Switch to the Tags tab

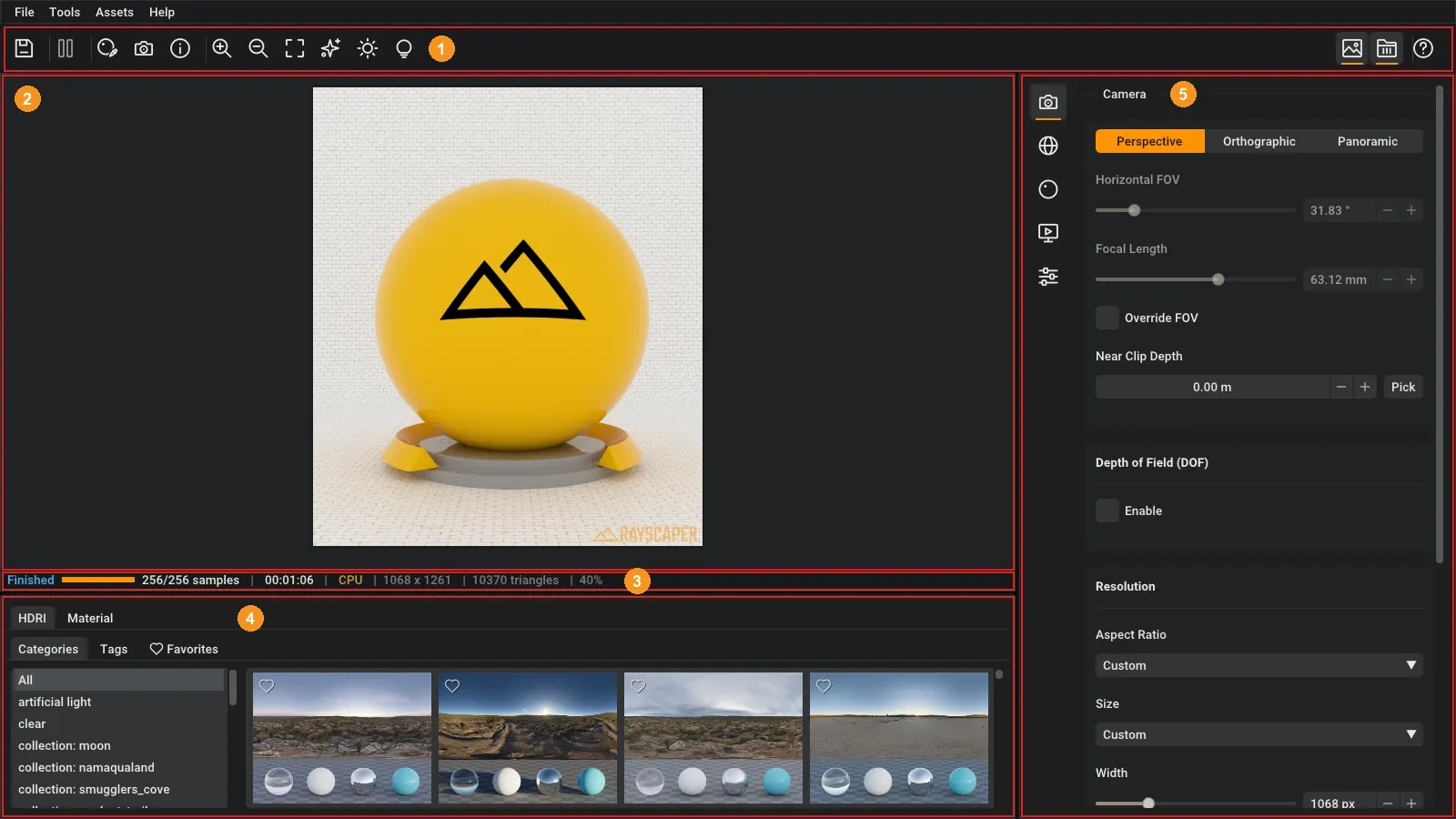tap(114, 649)
